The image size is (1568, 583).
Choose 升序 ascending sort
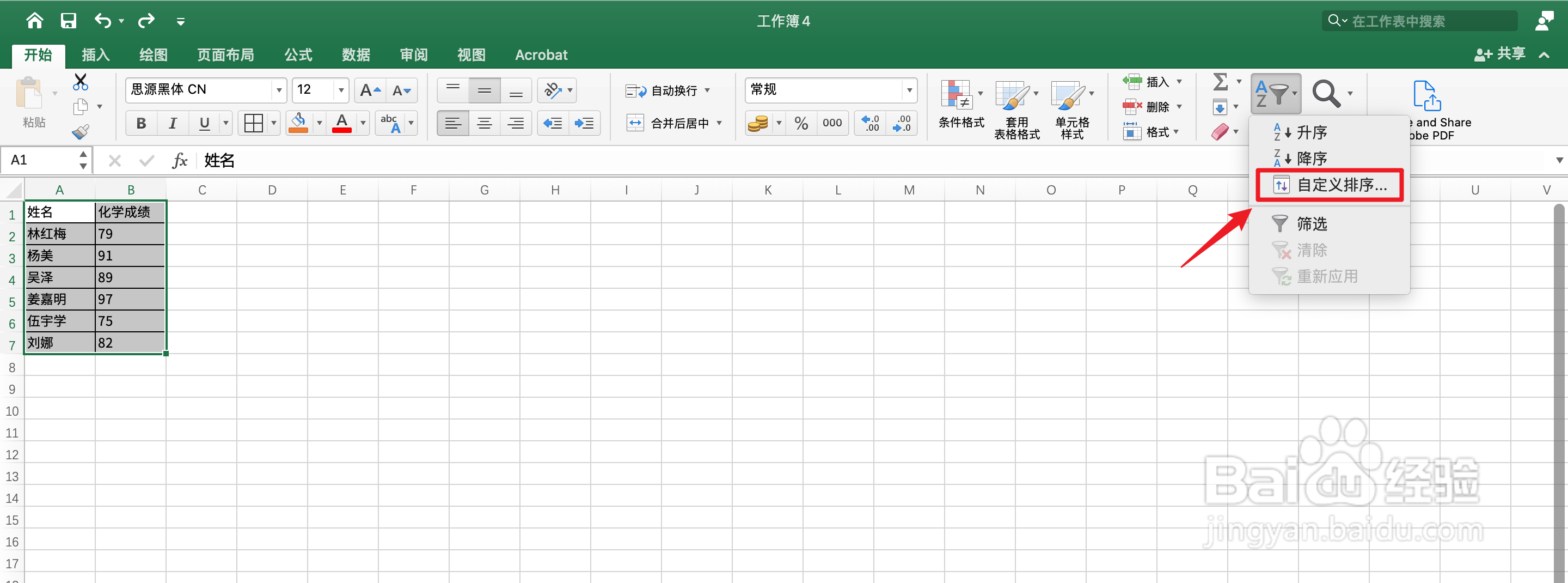1330,132
